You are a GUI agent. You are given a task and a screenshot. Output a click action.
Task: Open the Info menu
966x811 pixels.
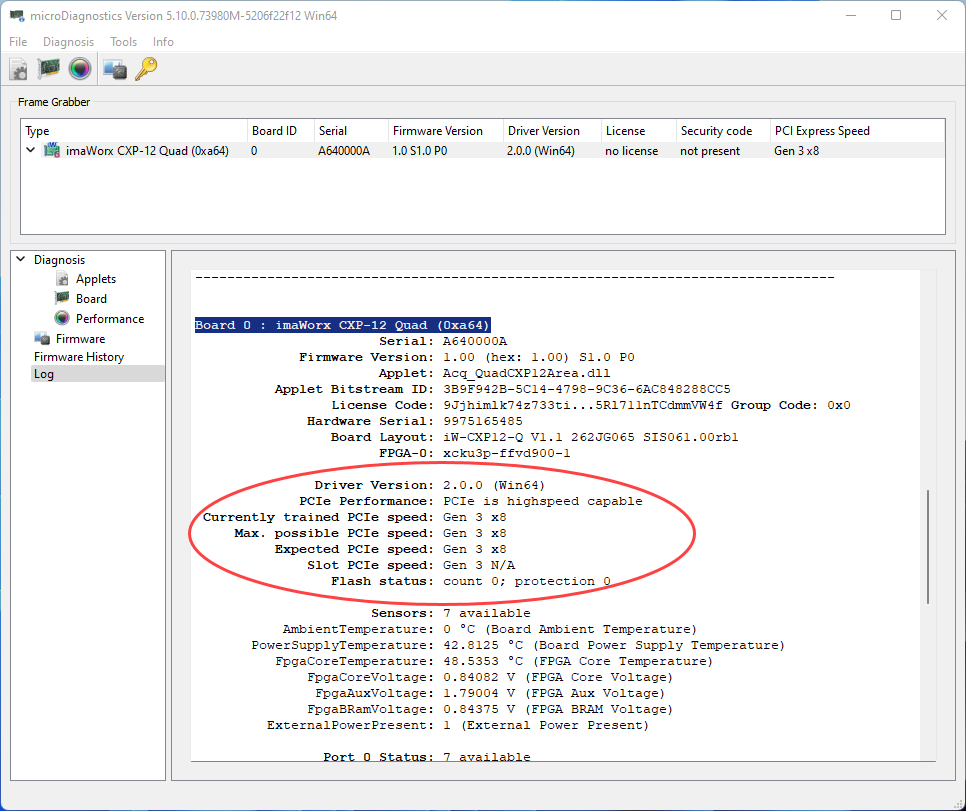[163, 42]
